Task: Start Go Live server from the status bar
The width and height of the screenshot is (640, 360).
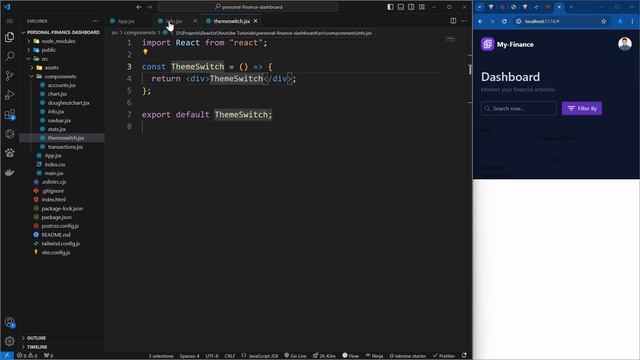Action: (296, 356)
